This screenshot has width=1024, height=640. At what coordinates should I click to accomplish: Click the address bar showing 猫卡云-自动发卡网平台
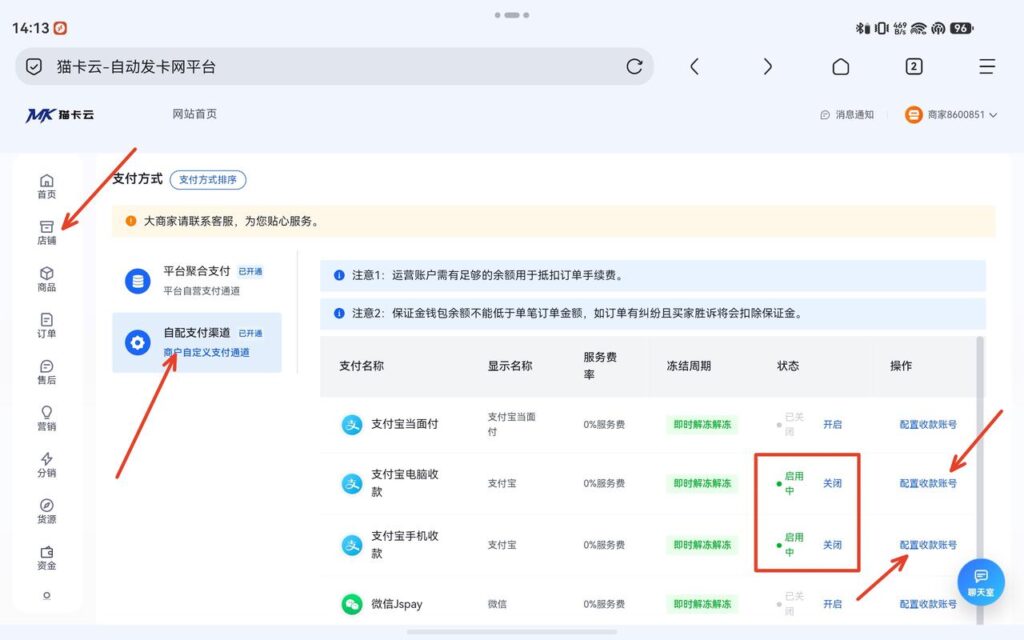tap(334, 66)
